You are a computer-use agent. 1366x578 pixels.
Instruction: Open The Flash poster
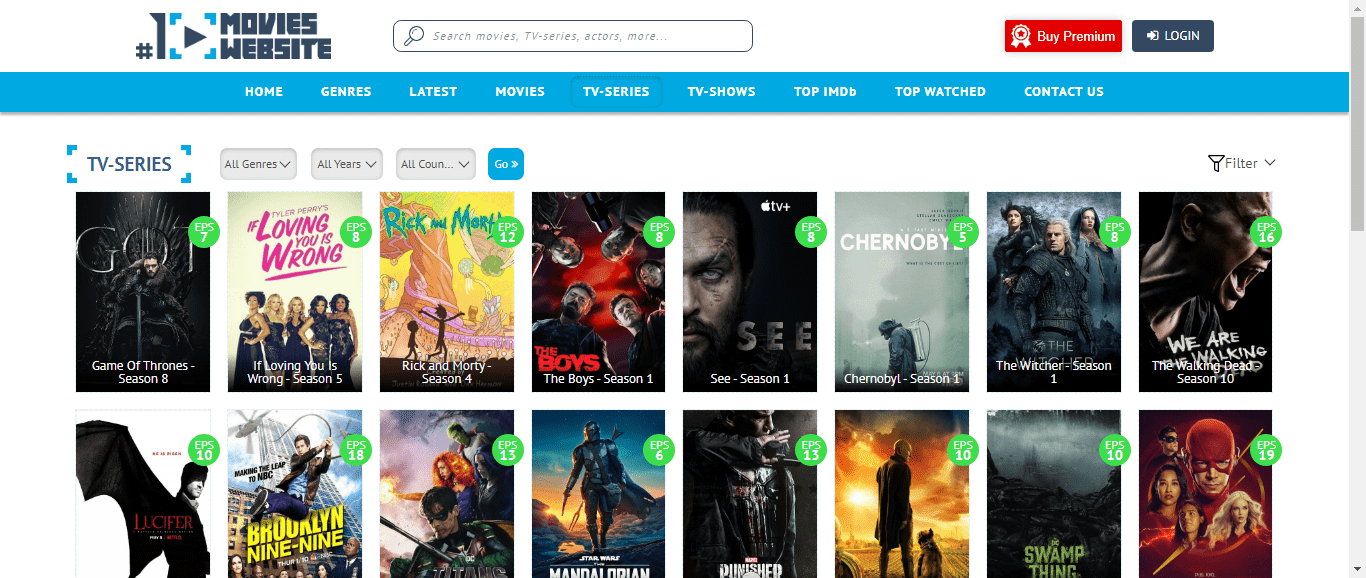pos(1205,494)
